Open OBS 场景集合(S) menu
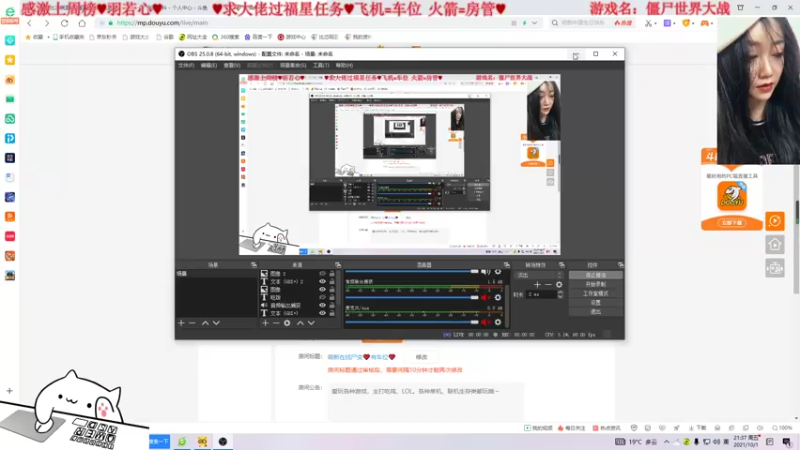 (x=293, y=65)
